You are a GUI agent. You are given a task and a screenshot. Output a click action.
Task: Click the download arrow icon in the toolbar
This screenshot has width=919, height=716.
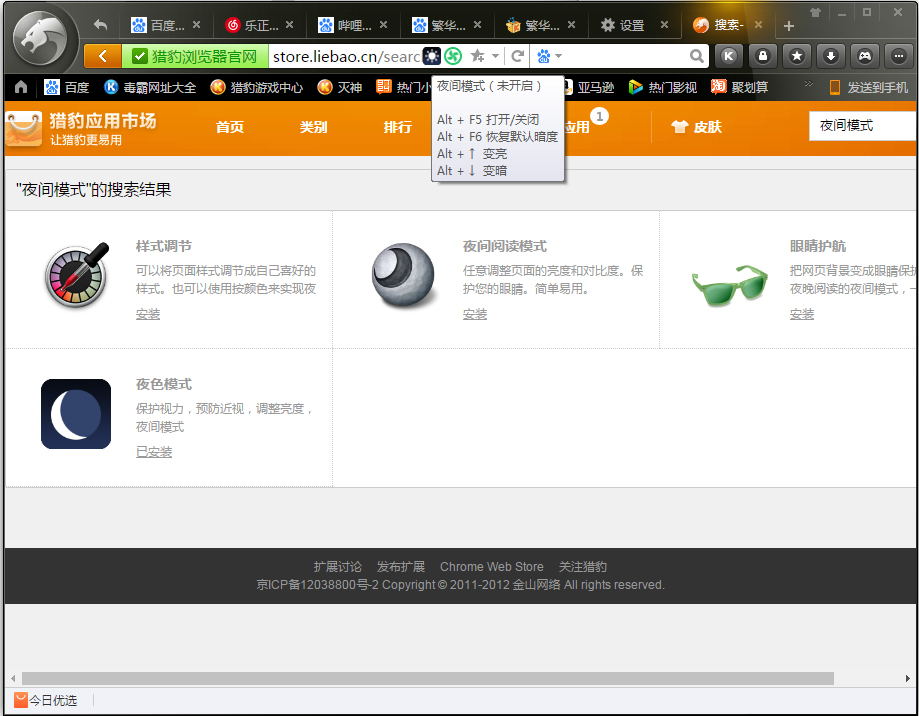pos(830,56)
